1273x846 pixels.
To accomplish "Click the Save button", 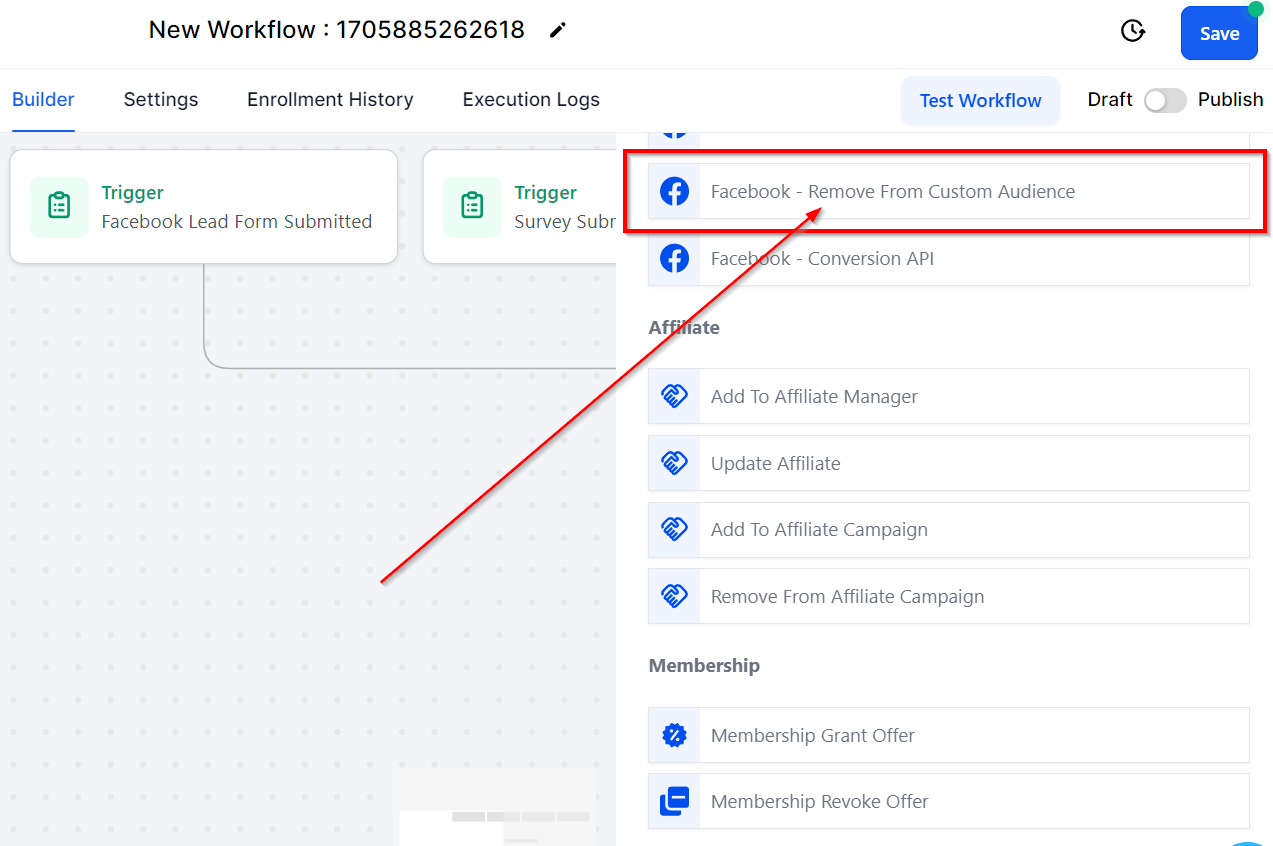I will click(1219, 33).
